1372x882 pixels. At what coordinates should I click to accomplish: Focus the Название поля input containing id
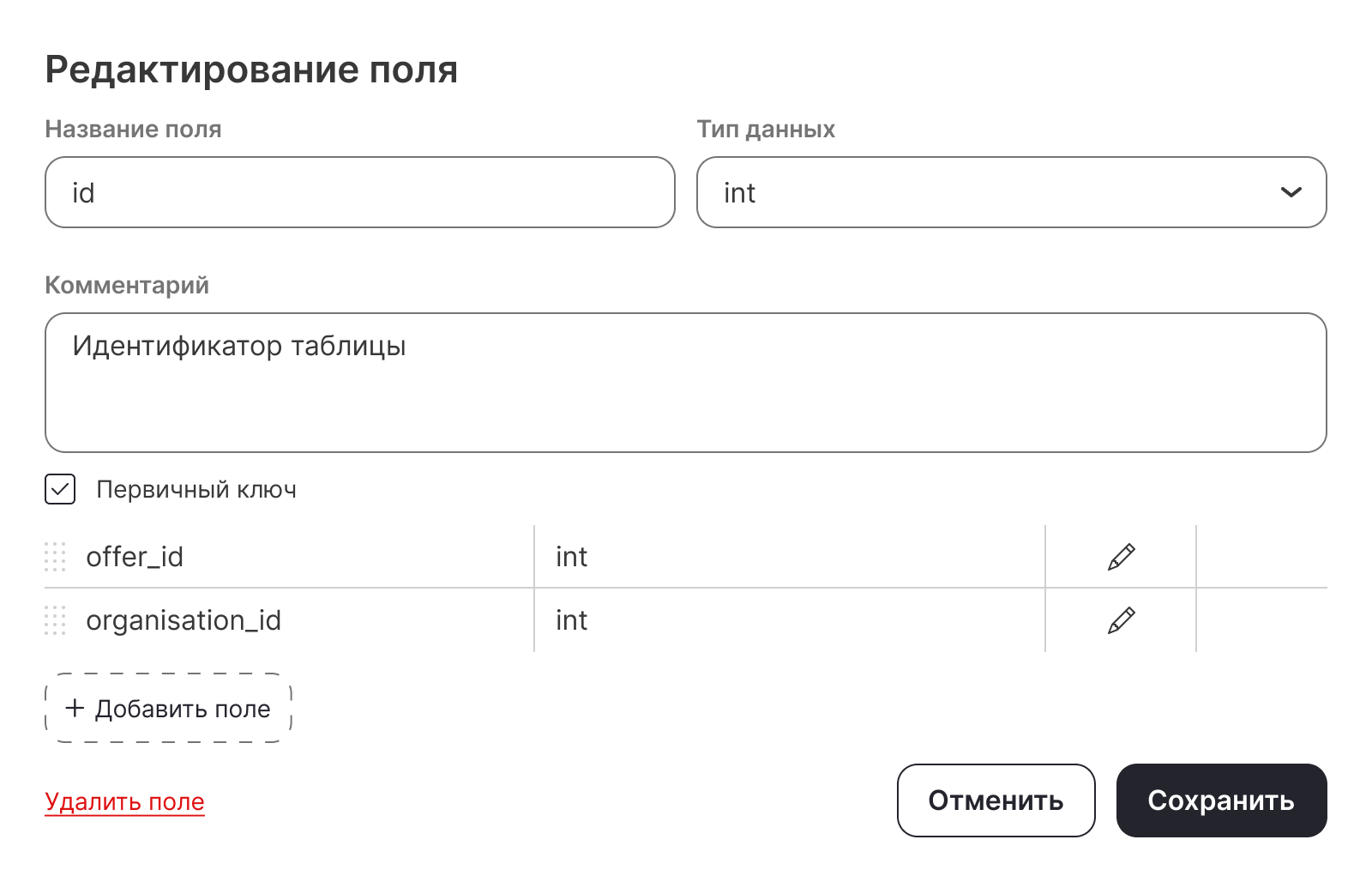click(360, 192)
